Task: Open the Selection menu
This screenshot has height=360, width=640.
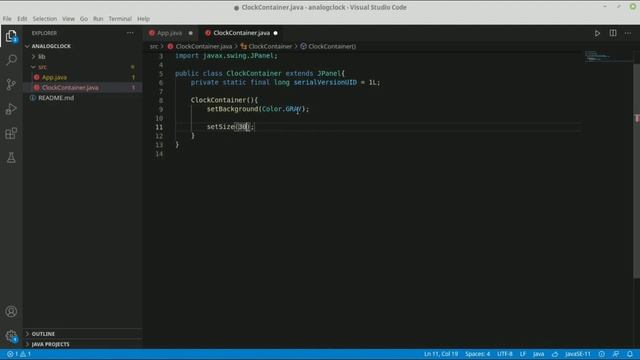Action: pos(45,19)
